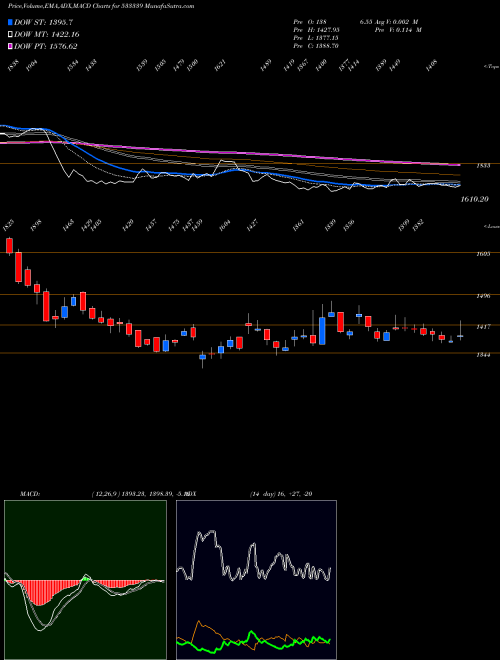Click the '<Lows' marker label

coord(491,226)
